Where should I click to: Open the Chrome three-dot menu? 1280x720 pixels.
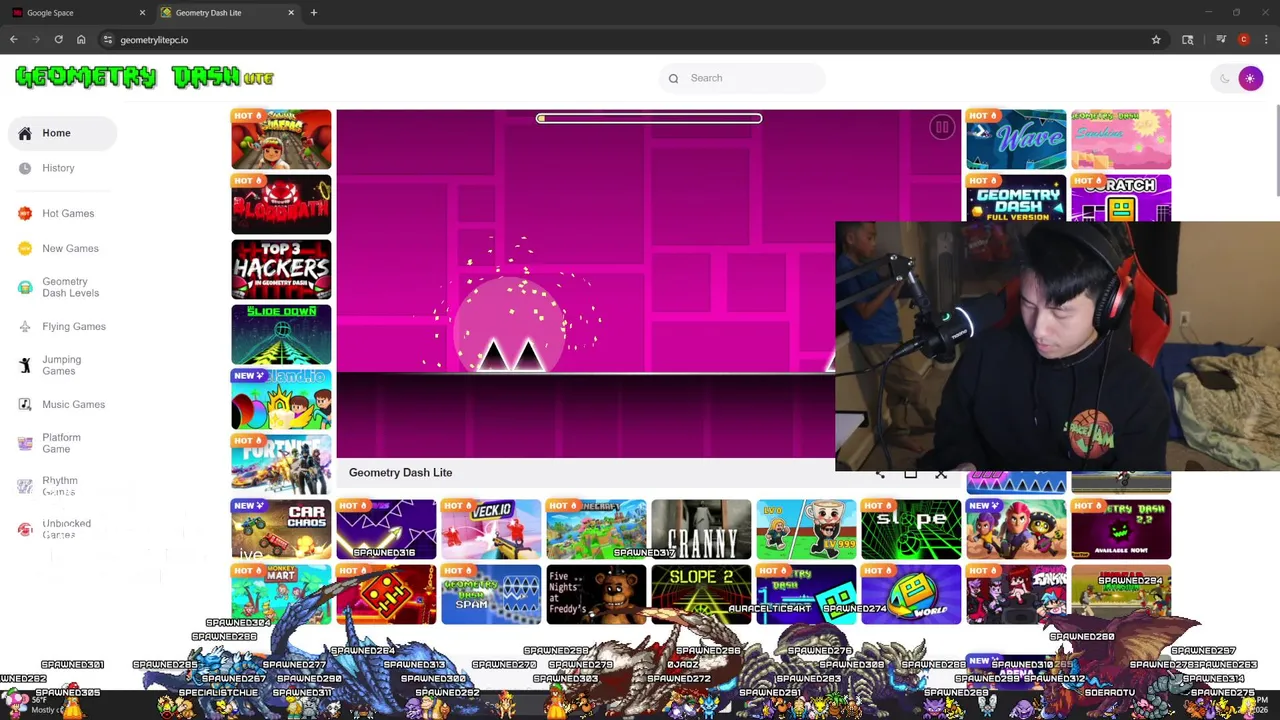[1266, 39]
